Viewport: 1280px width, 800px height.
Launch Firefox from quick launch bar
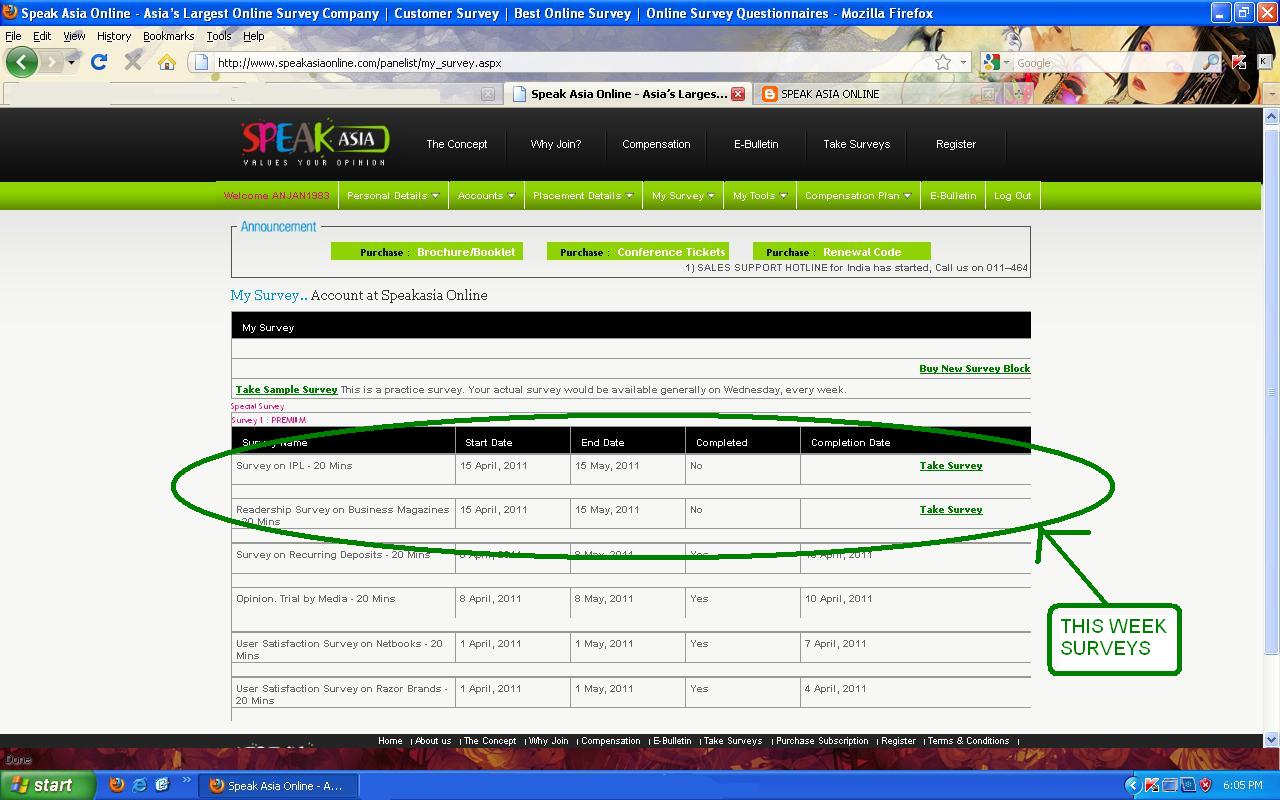(x=117, y=785)
